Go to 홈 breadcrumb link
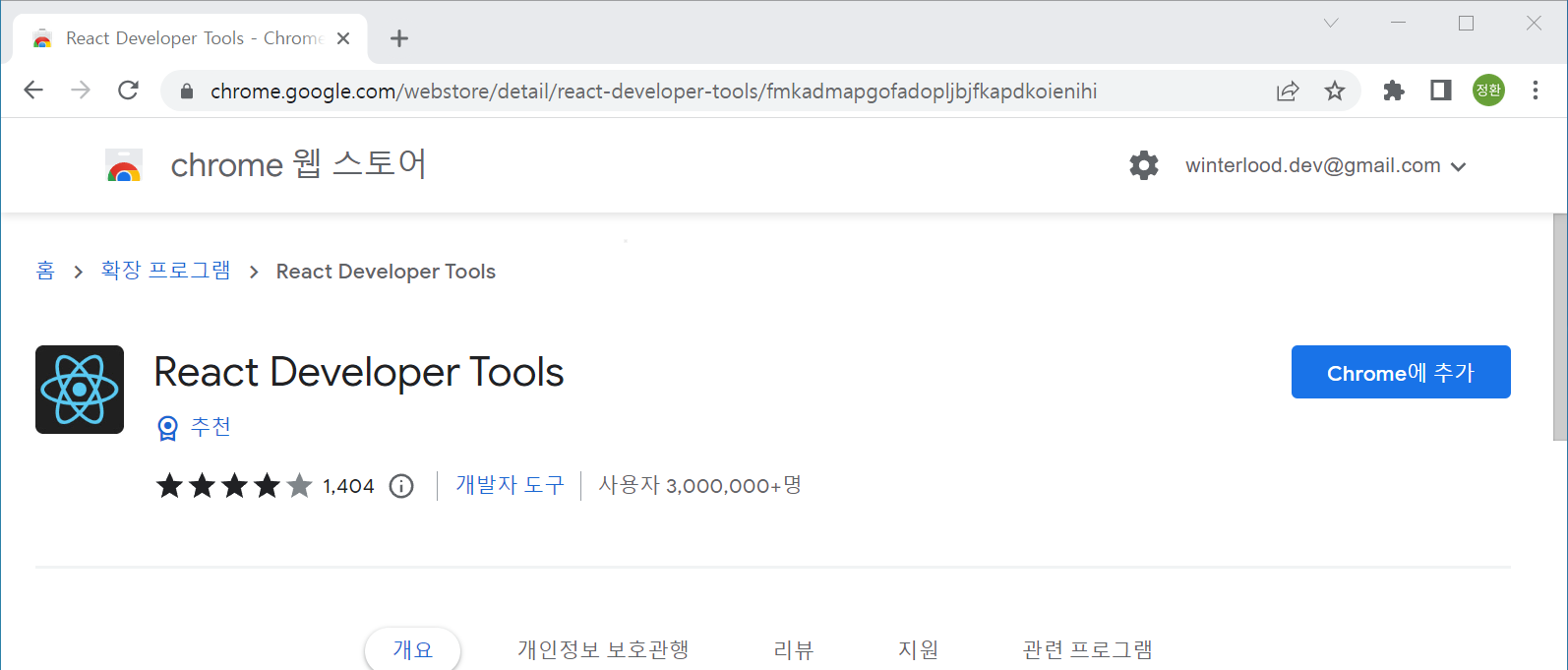The image size is (1568, 670). (45, 271)
